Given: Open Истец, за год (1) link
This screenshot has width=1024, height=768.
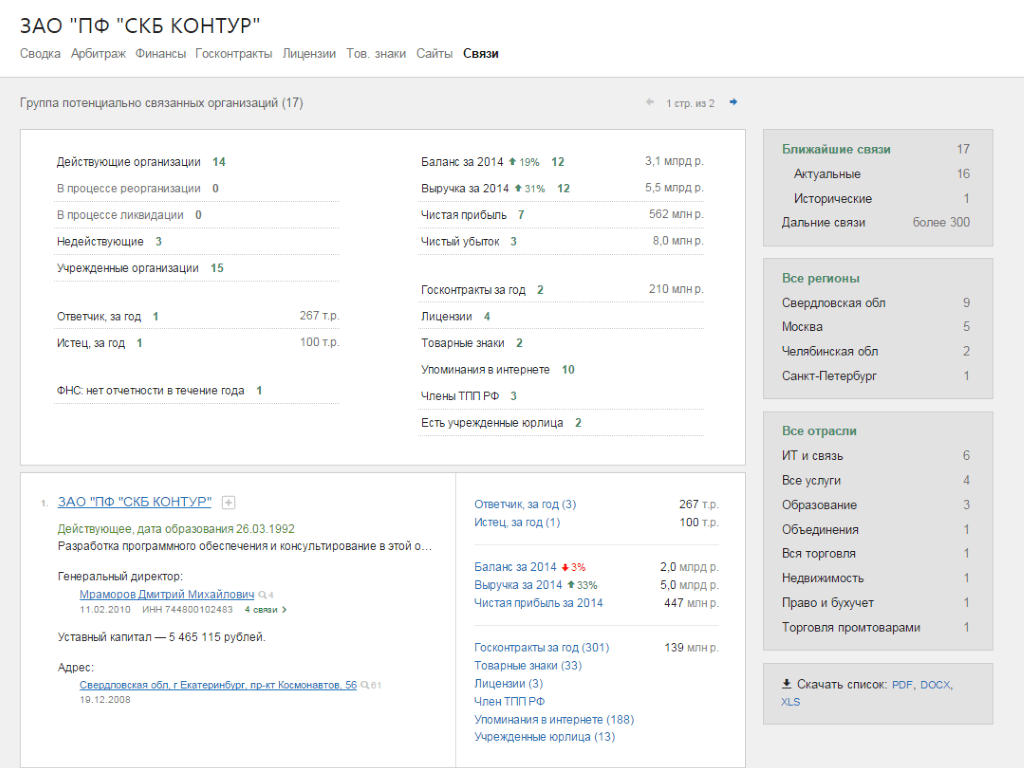Looking at the screenshot, I should pos(517,522).
